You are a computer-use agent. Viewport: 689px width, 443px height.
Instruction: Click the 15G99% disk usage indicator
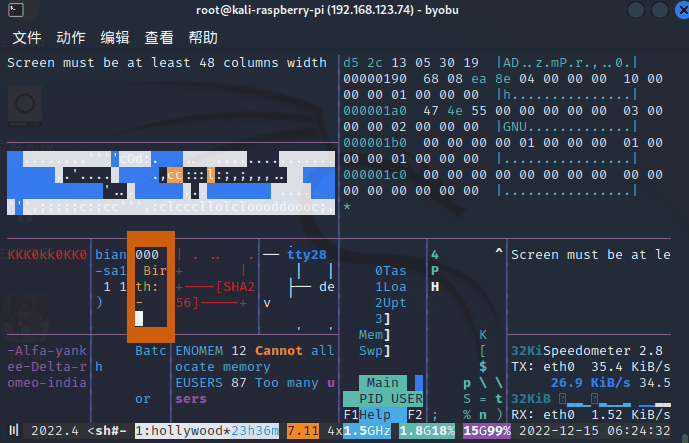pos(487,430)
